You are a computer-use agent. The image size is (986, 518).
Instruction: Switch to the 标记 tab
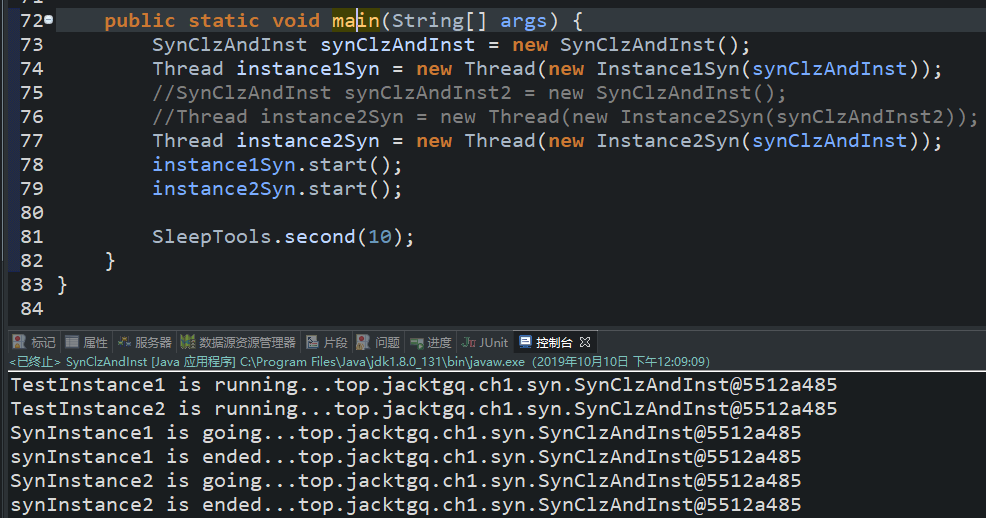[x=35, y=343]
